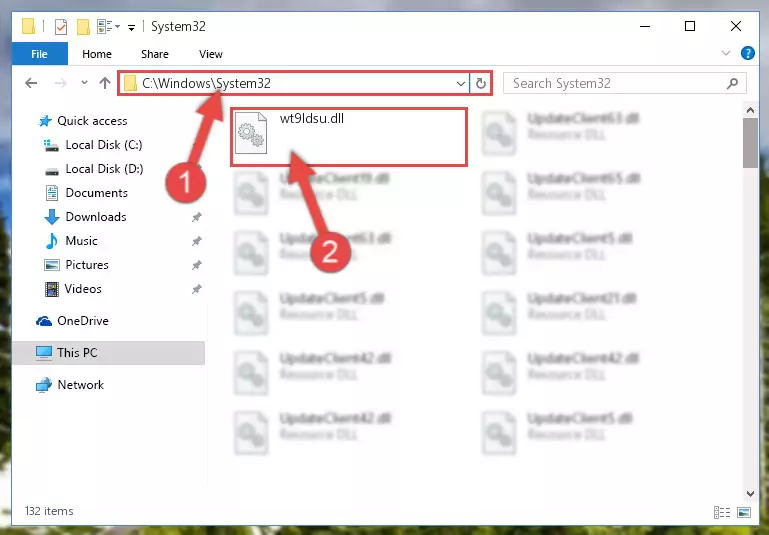Open the Share ribbon tab
769x535 pixels.
154,54
